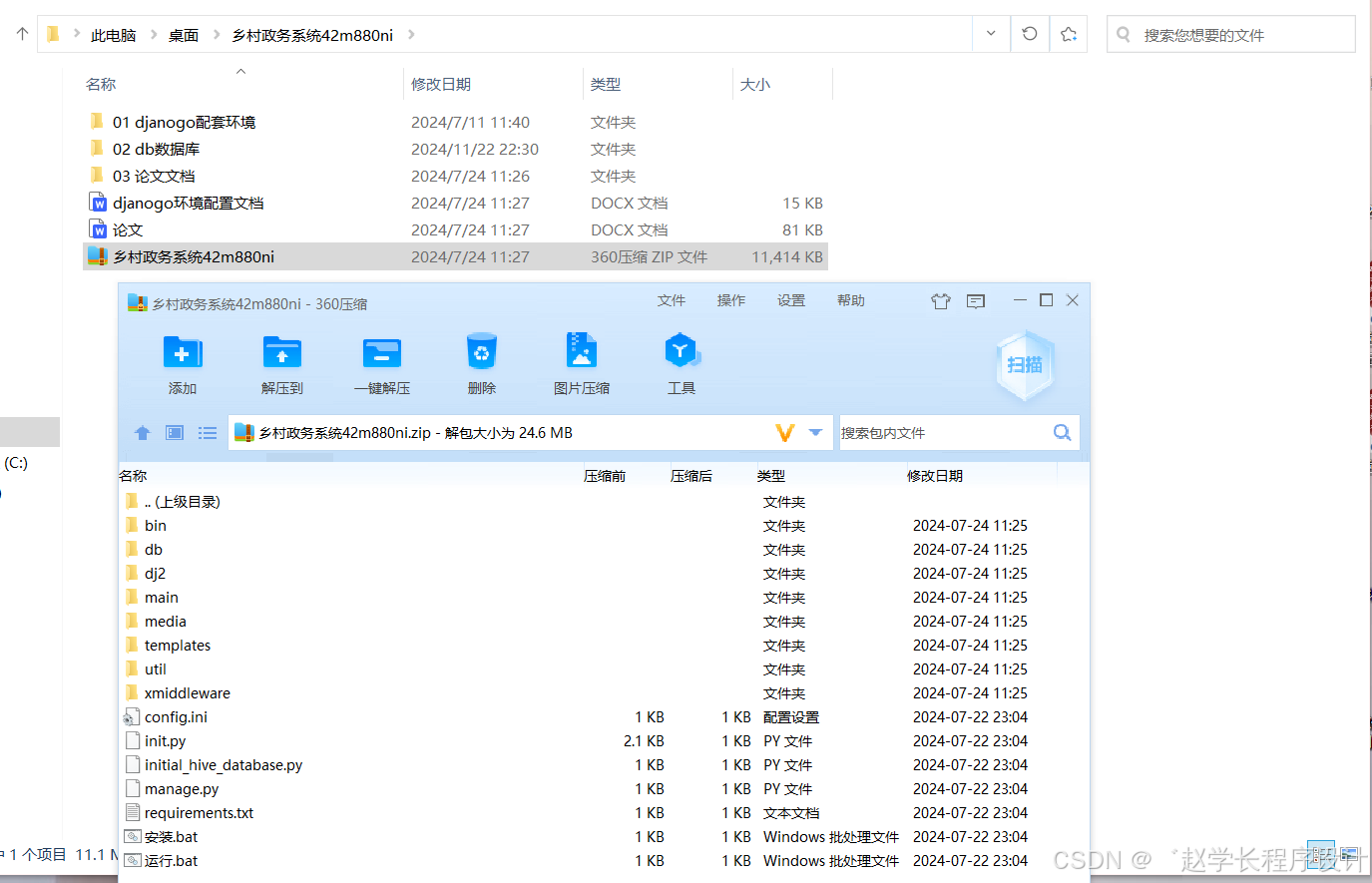Click the skin (shirt) icon in title bar

coord(941,301)
